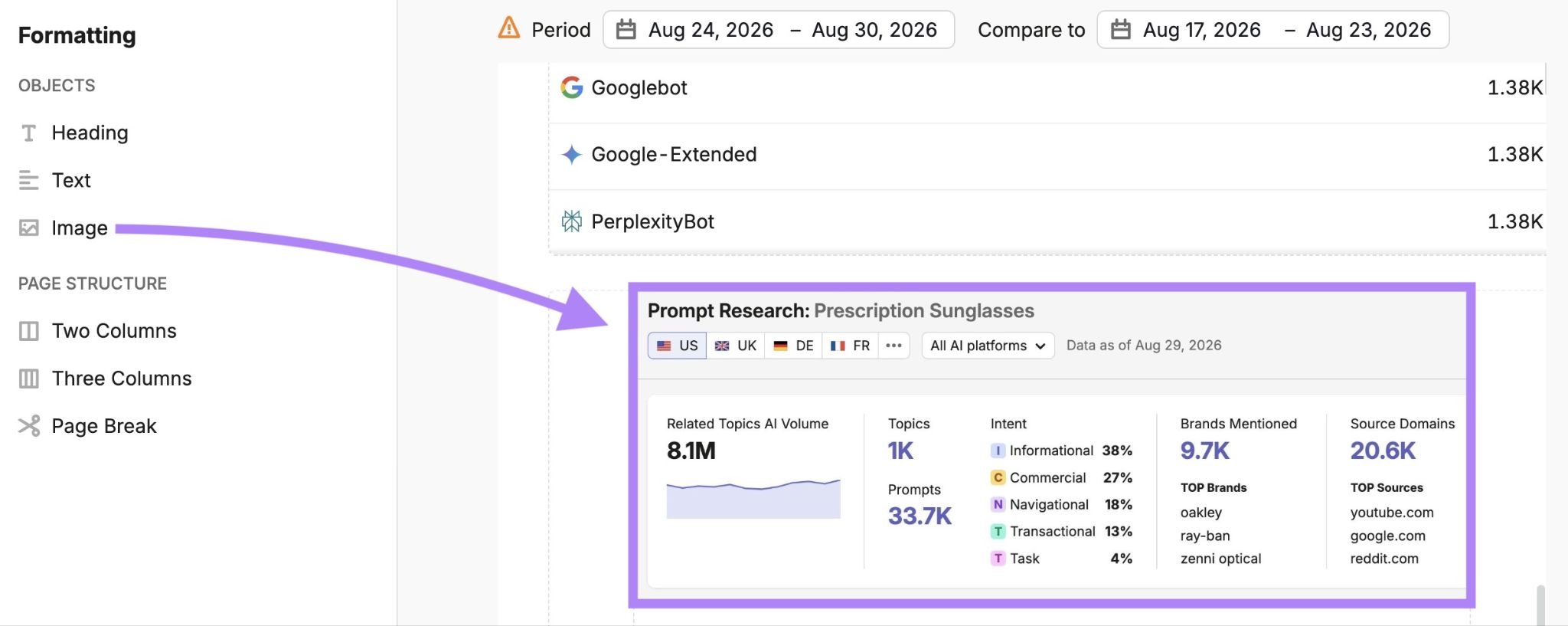1568x626 pixels.
Task: Switch to the DE country tab
Action: (793, 346)
